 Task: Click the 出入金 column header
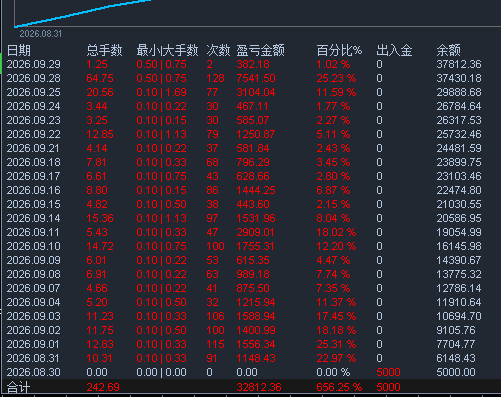394,51
